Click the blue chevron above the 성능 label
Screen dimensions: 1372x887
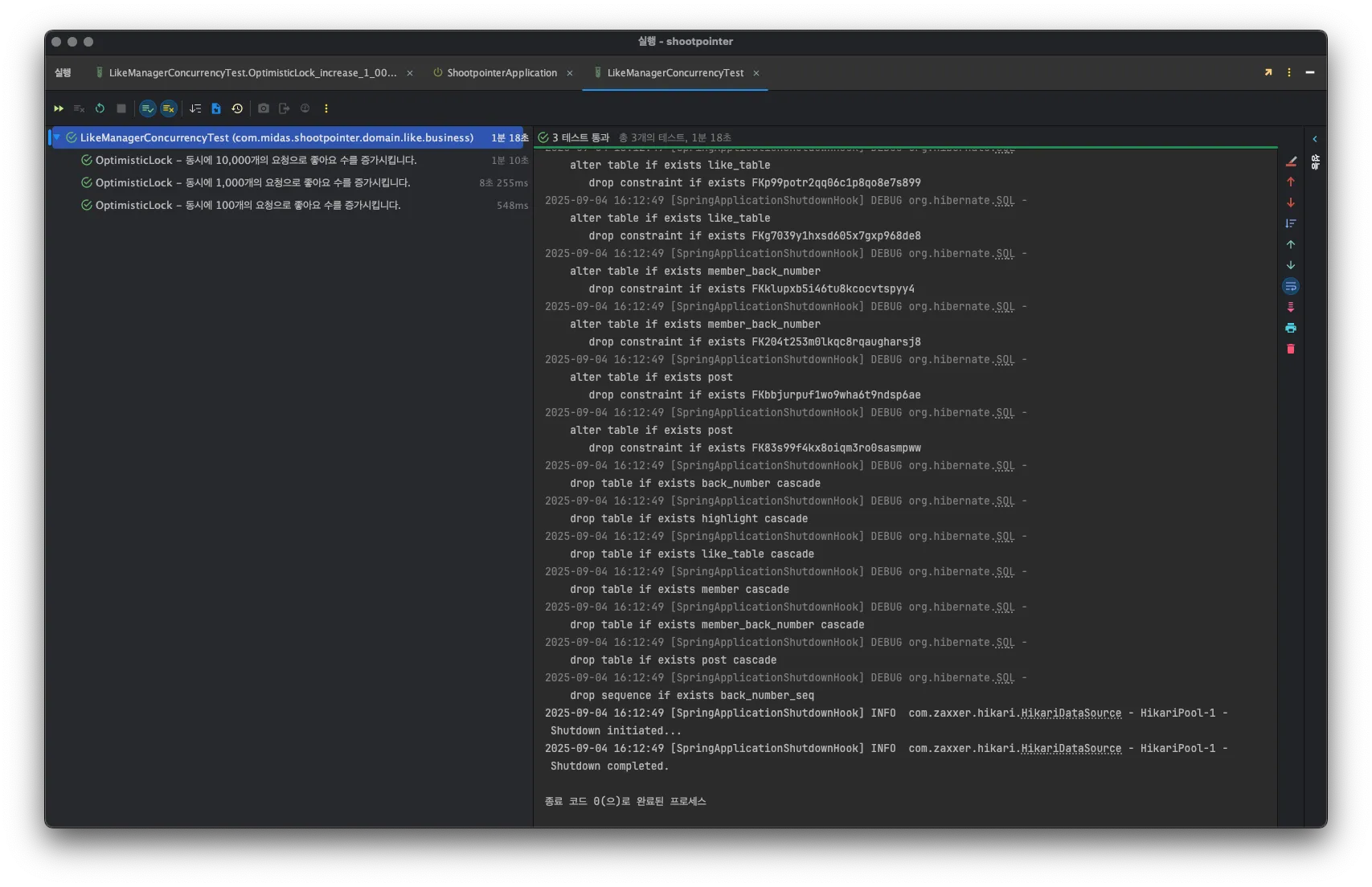tap(1315, 139)
